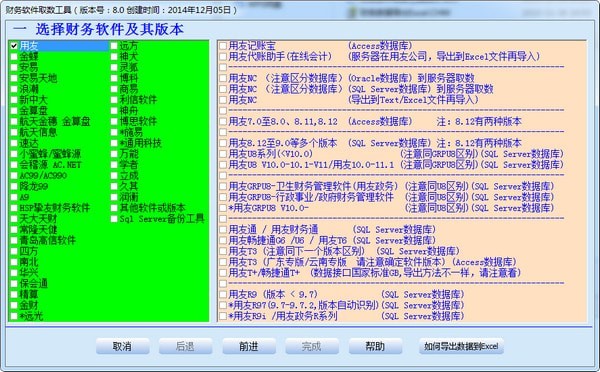
Task: Select 用友NC SQL Server数据库 version
Action: [x=223, y=89]
